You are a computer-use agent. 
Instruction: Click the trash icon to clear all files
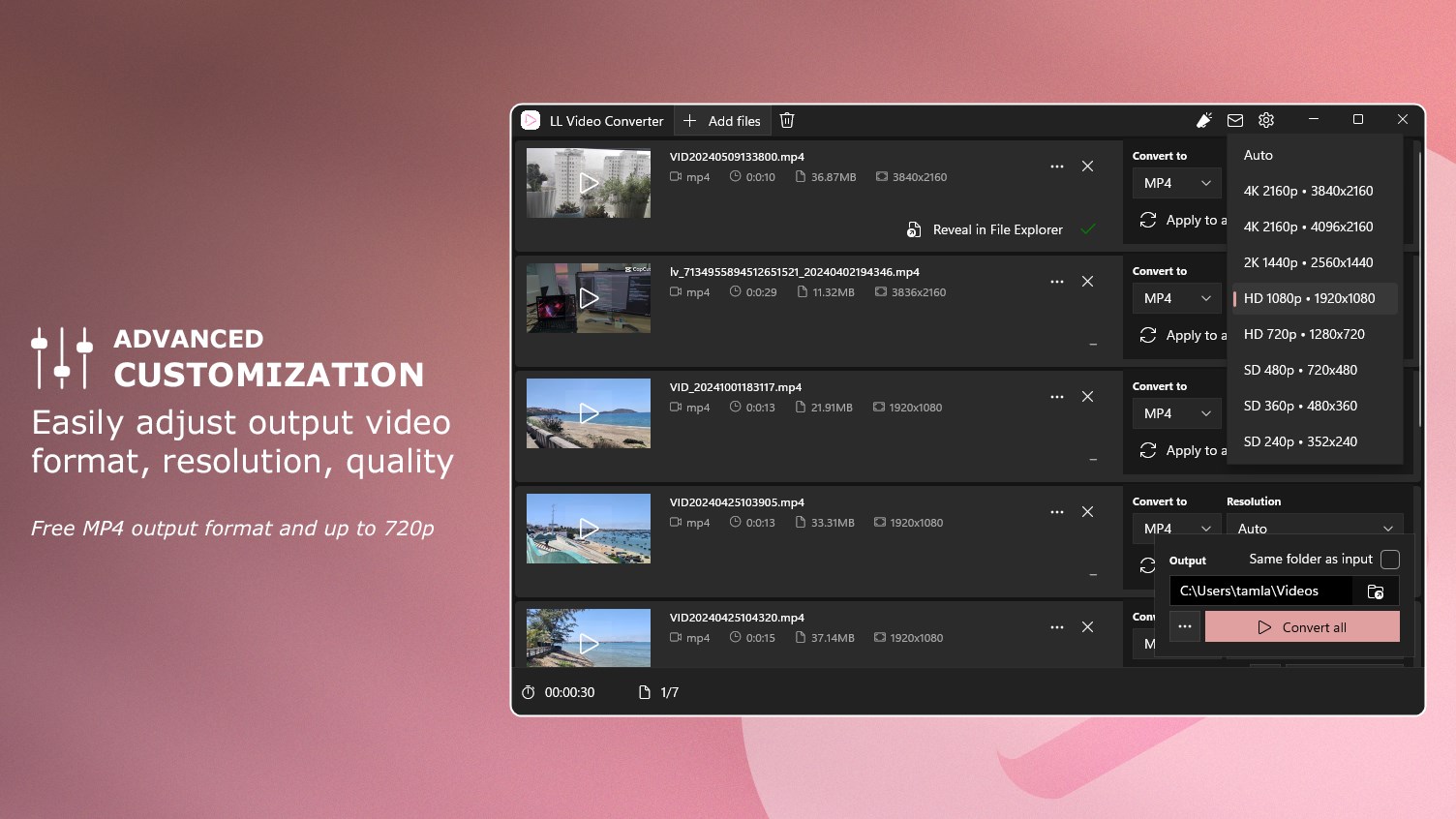(x=787, y=120)
